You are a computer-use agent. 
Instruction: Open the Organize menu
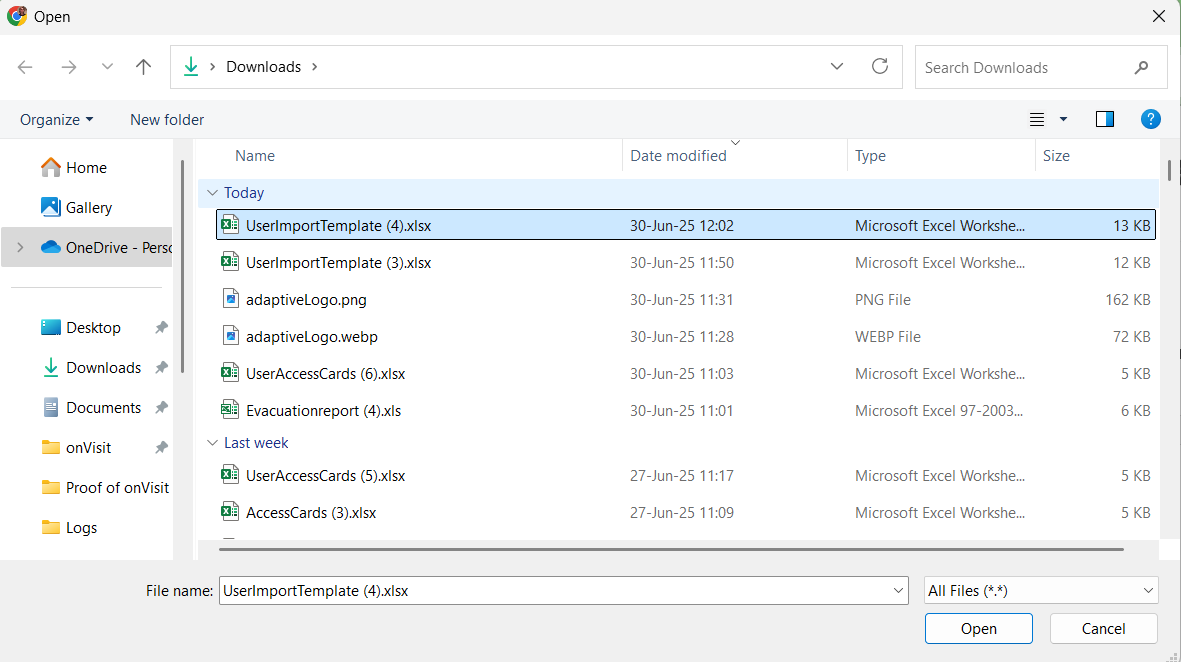tap(56, 120)
